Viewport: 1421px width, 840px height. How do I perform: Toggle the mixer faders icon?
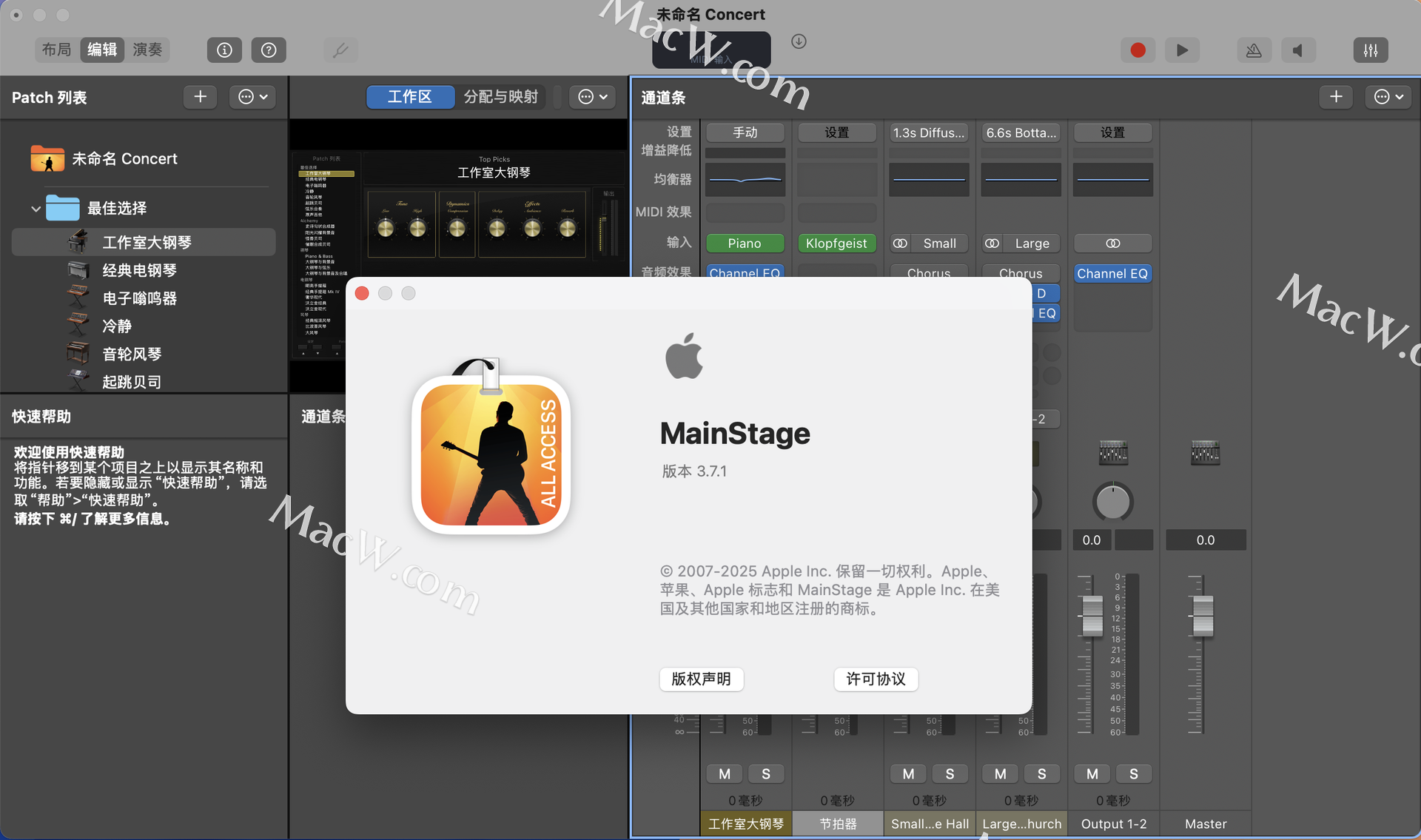click(1371, 50)
